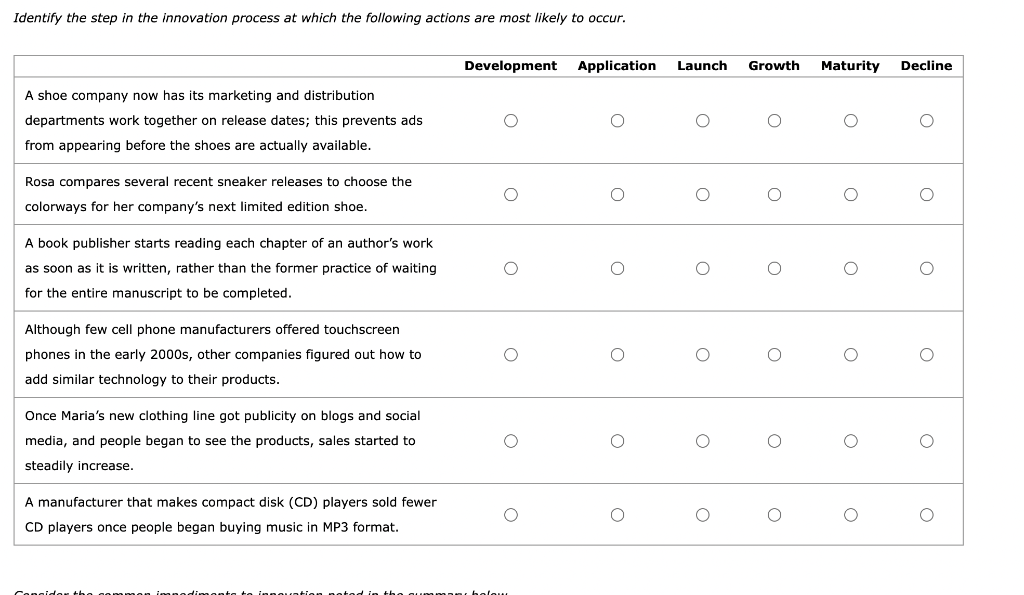1024x595 pixels.
Task: Select Maturity for Rosa's sneaker colorways scenario
Action: (x=850, y=194)
